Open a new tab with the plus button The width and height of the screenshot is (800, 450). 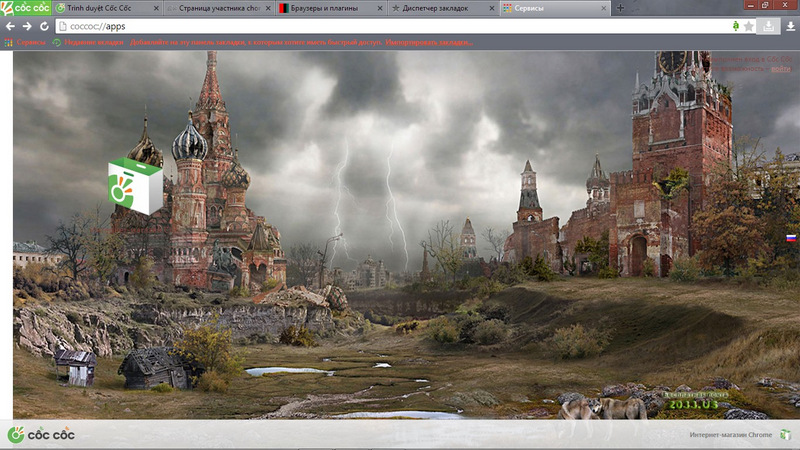[x=620, y=8]
